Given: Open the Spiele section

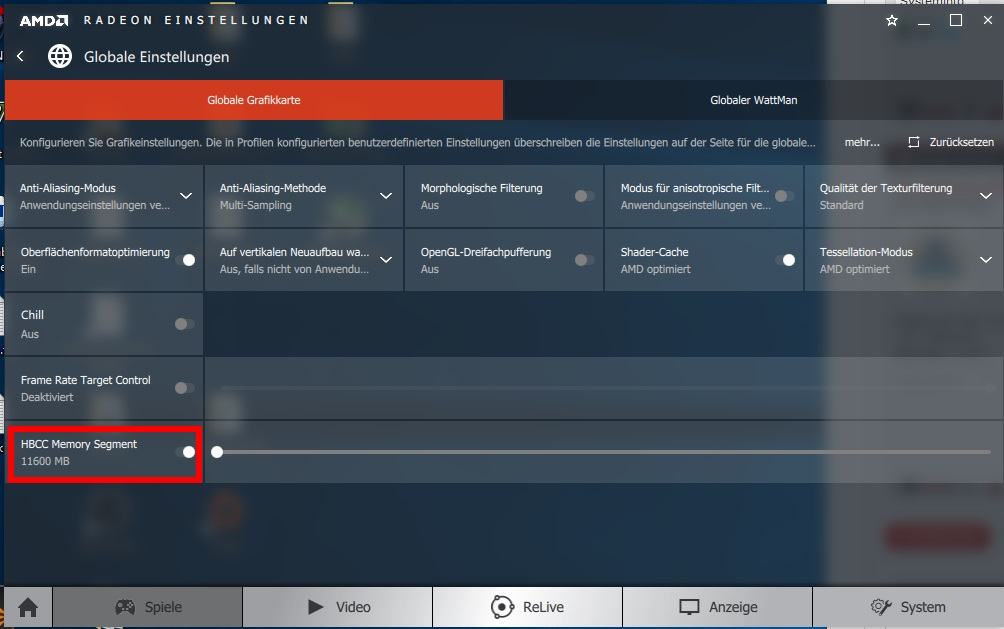Looking at the screenshot, I should coord(147,607).
